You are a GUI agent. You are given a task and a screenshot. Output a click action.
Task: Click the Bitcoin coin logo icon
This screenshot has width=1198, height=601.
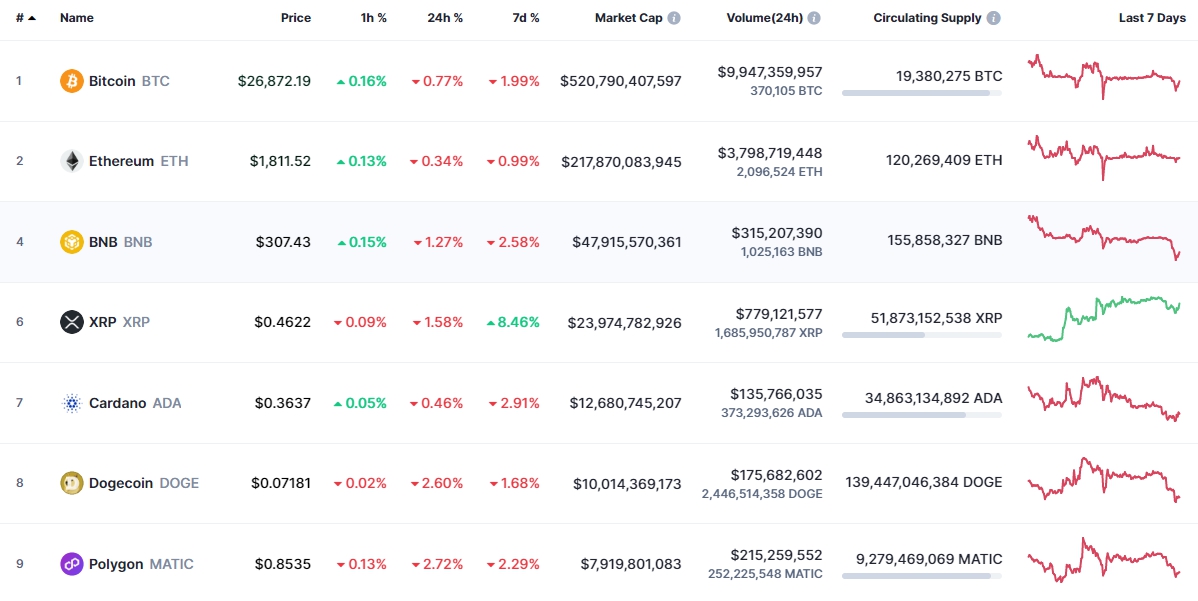click(x=72, y=81)
